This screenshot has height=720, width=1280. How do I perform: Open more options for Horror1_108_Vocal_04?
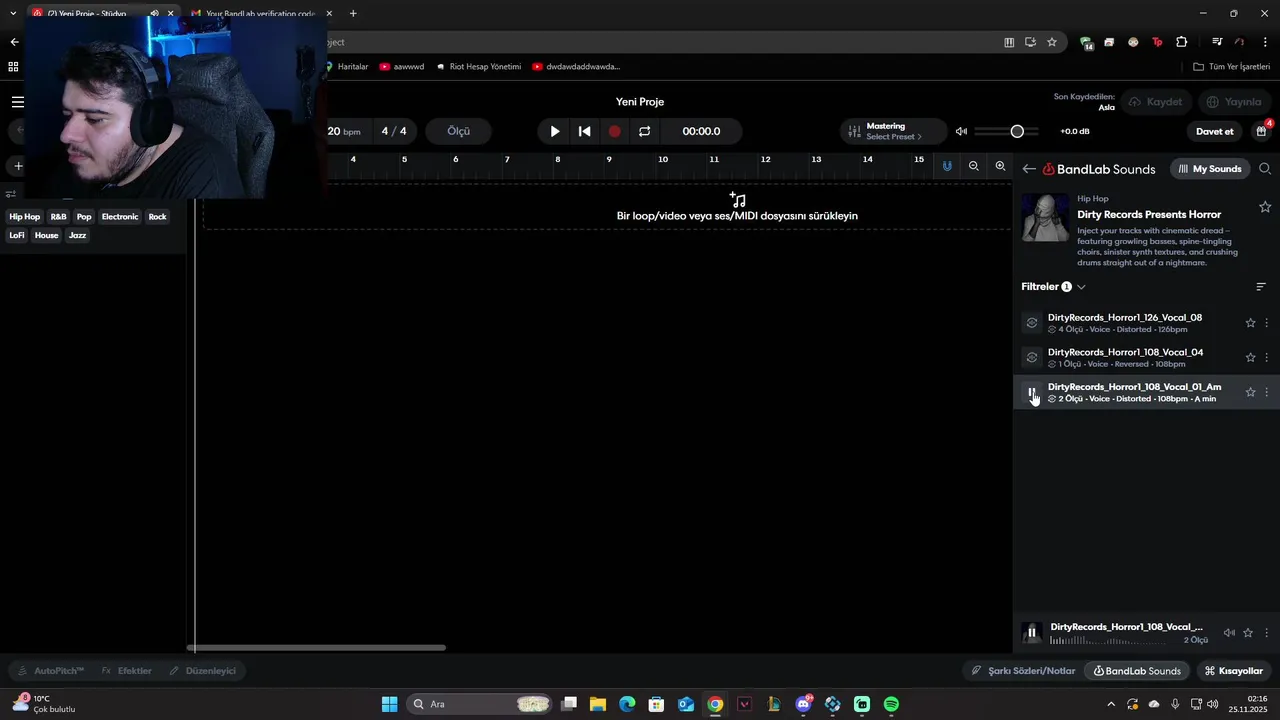point(1267,357)
